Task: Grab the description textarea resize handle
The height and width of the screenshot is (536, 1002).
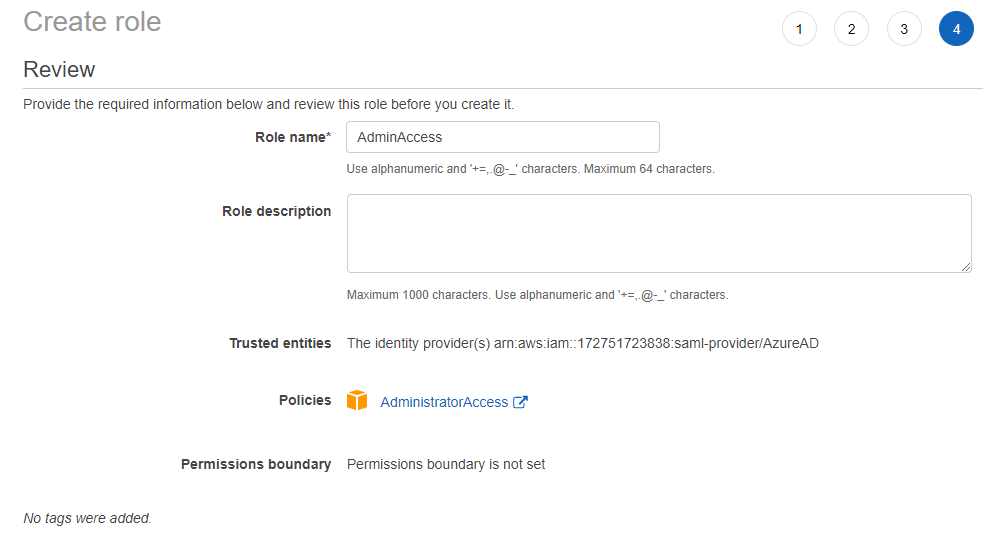Action: pos(966,267)
